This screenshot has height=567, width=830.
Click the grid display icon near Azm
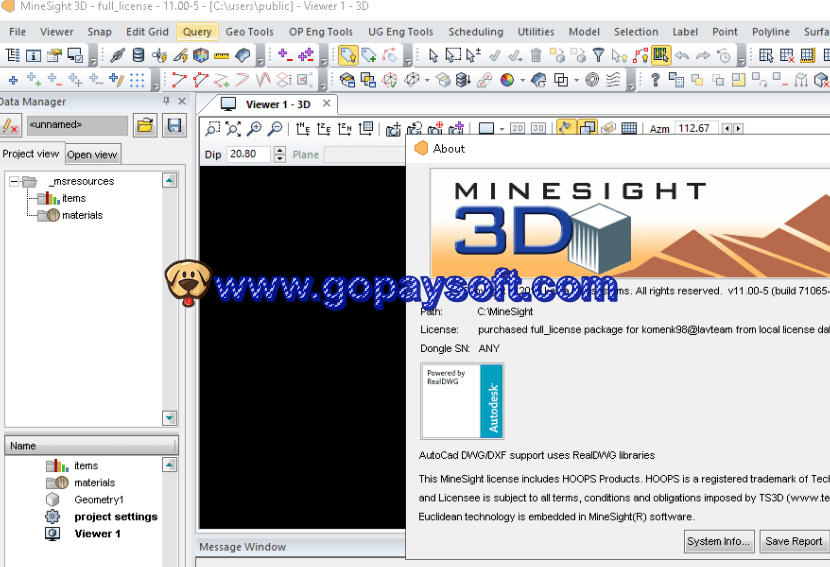629,128
